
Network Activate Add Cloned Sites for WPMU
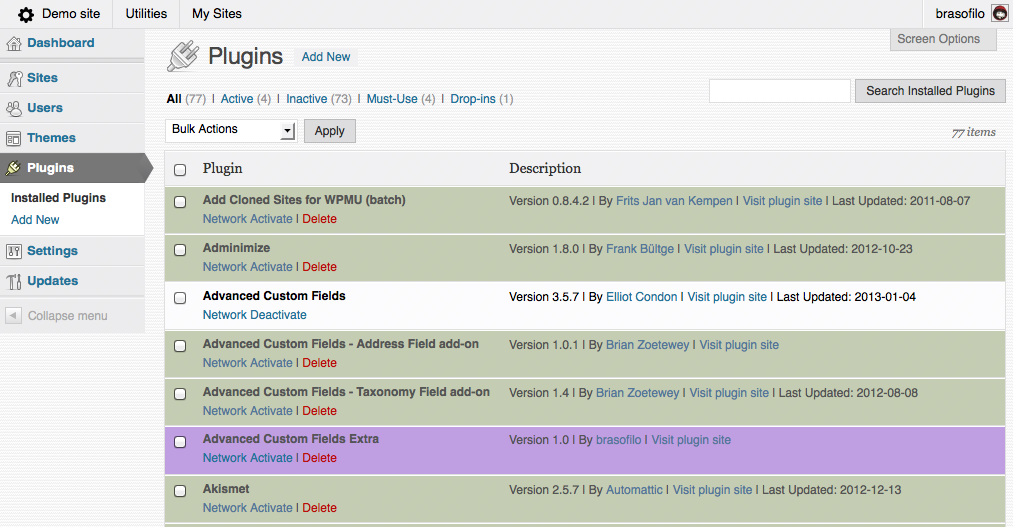click(x=247, y=219)
